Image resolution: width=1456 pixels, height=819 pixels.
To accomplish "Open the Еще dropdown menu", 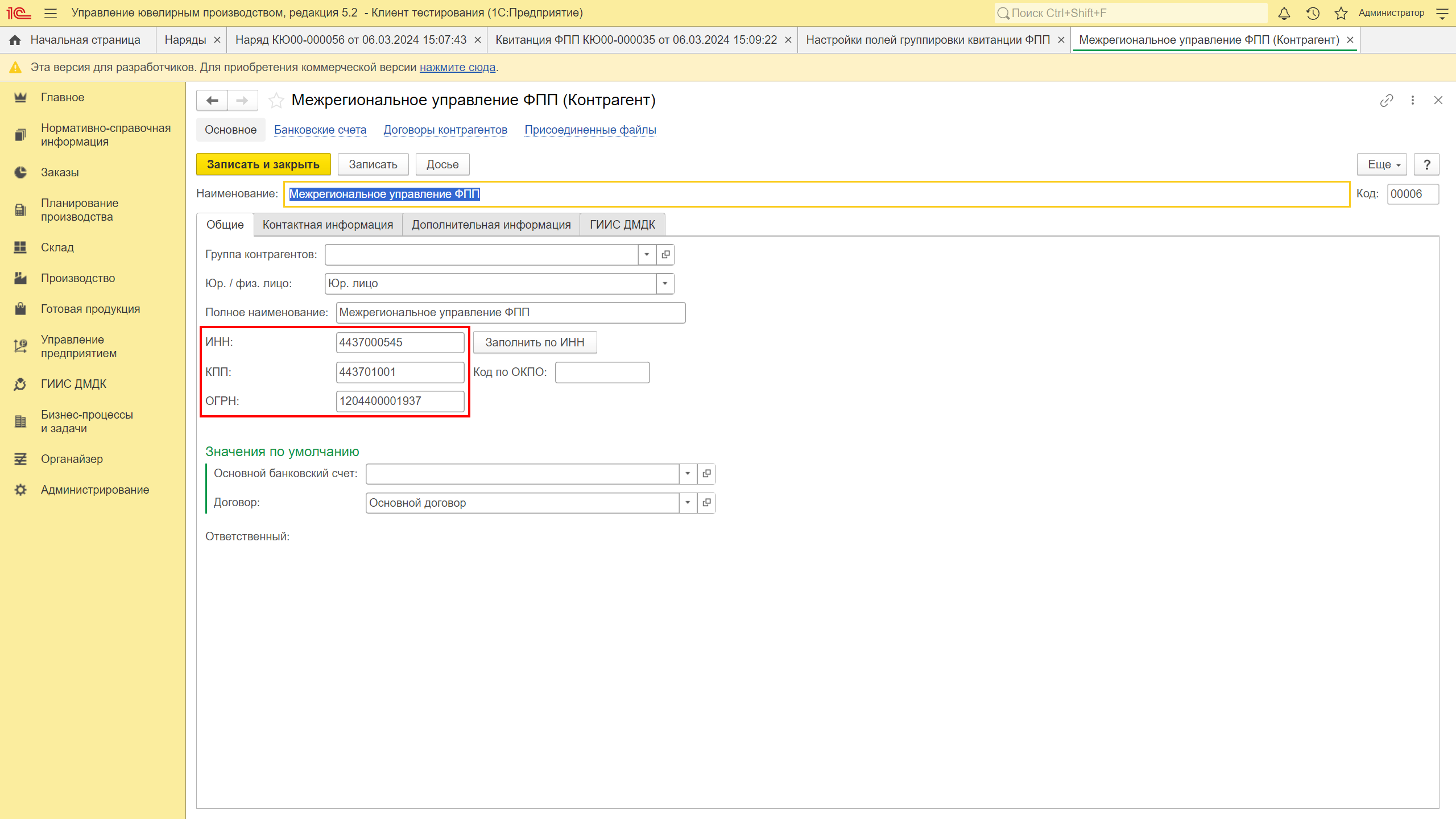I will pyautogui.click(x=1382, y=164).
